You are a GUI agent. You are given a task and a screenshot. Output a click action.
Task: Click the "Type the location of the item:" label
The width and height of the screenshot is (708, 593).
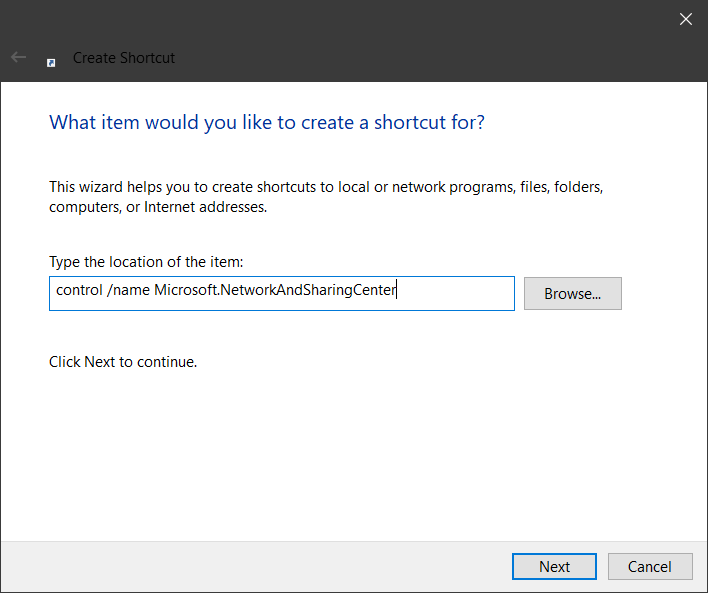click(x=146, y=262)
